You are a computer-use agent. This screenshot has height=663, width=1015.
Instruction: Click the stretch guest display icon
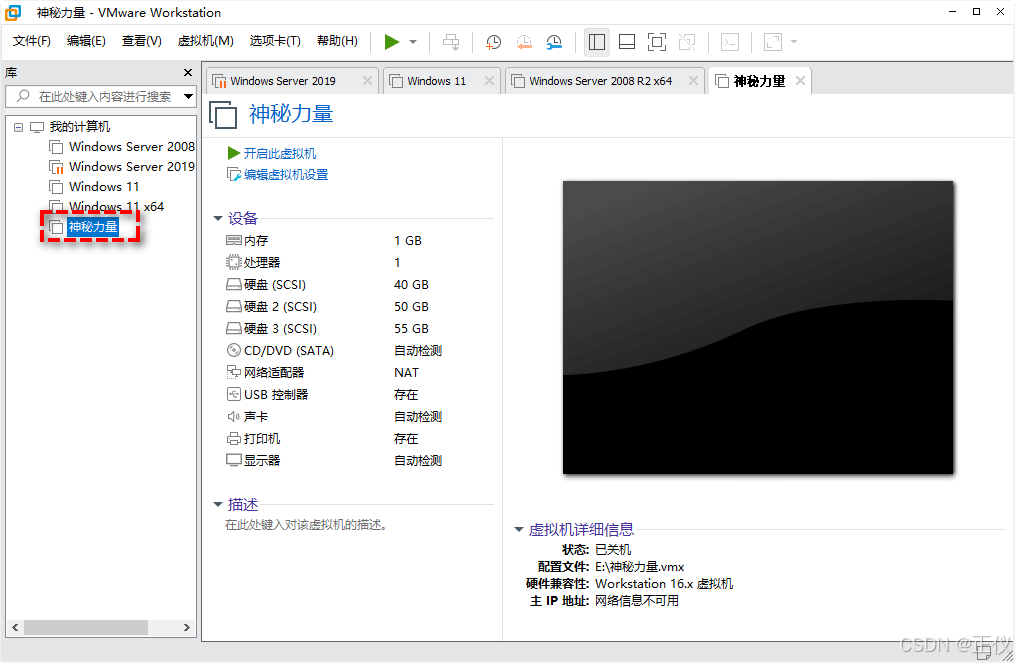(773, 42)
